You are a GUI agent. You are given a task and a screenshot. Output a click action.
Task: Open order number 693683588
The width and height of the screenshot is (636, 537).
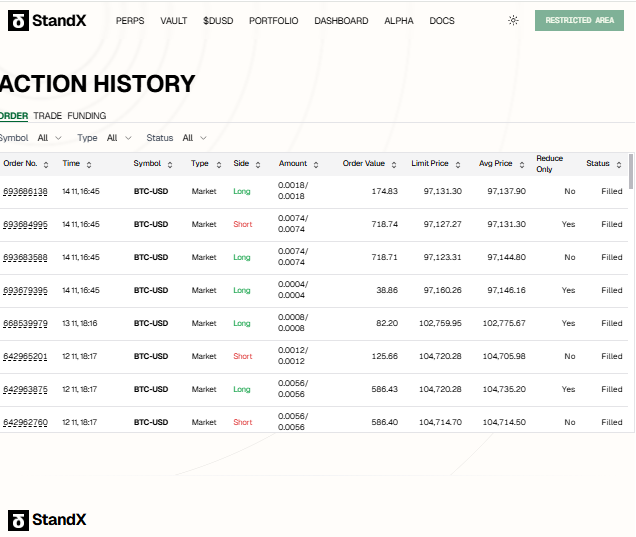[x=25, y=257]
